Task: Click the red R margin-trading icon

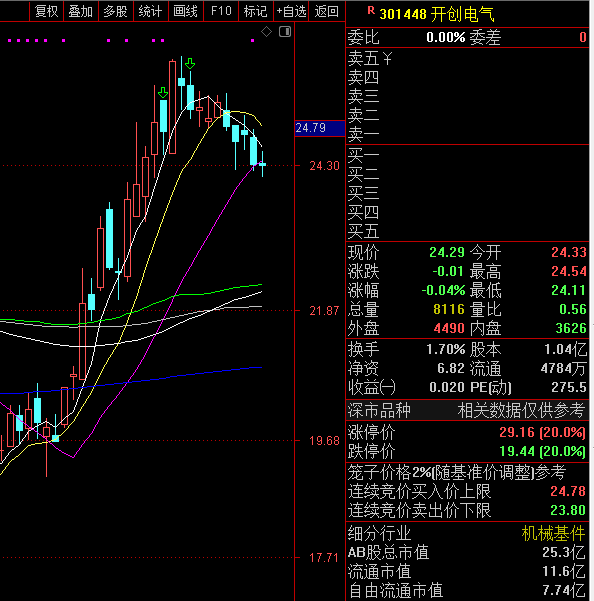Action: tap(371, 11)
